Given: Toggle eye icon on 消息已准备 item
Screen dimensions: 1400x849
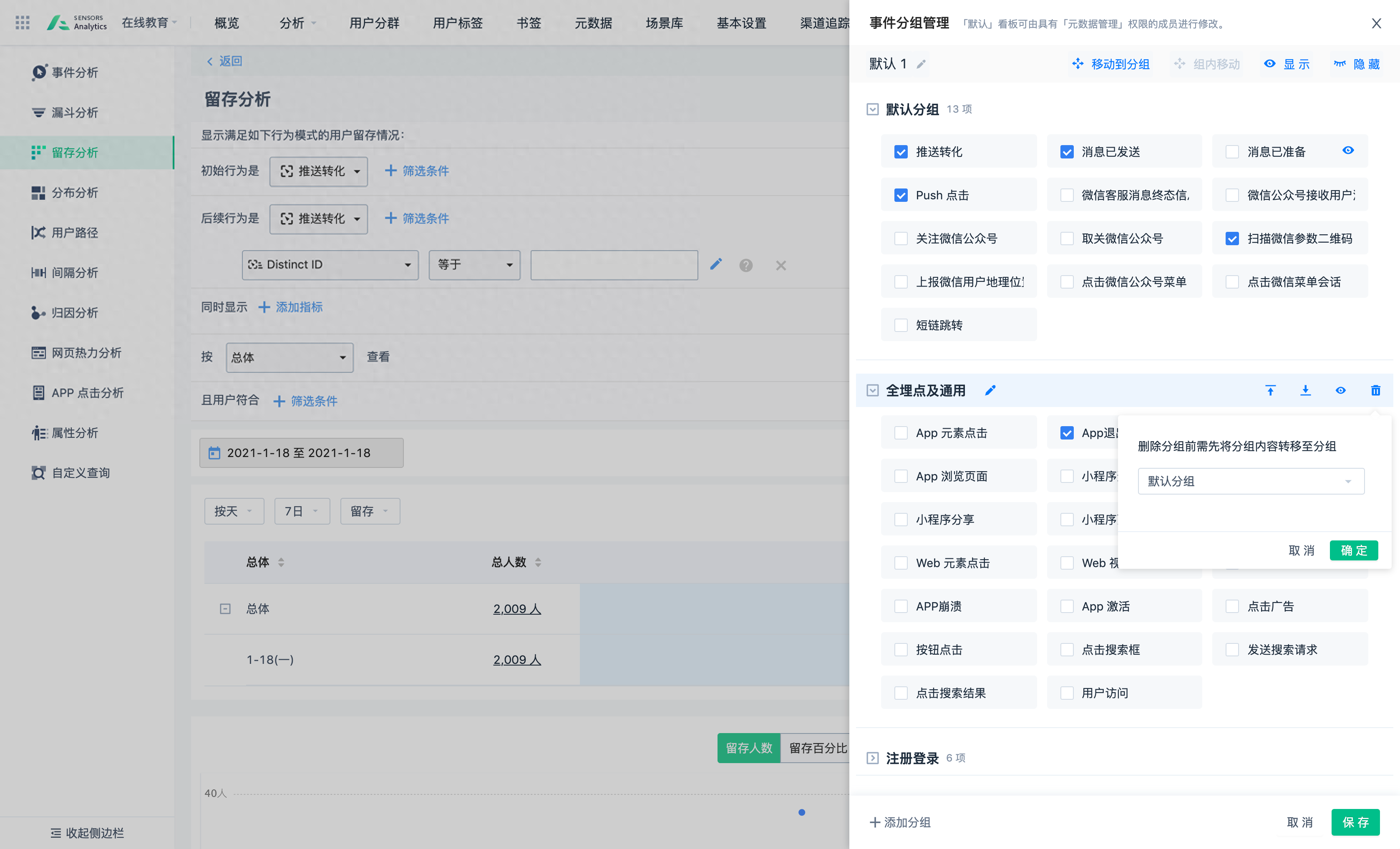Looking at the screenshot, I should click(1348, 151).
